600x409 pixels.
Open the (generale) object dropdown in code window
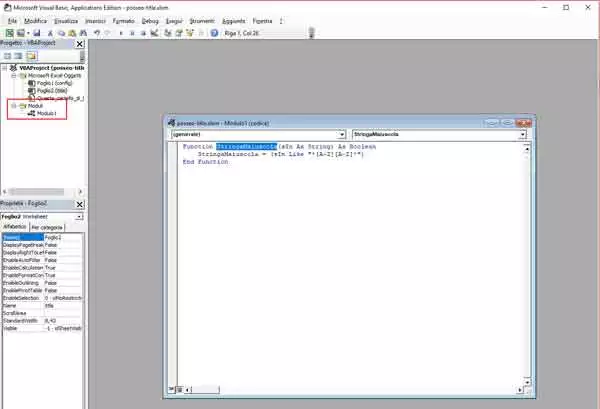point(341,135)
